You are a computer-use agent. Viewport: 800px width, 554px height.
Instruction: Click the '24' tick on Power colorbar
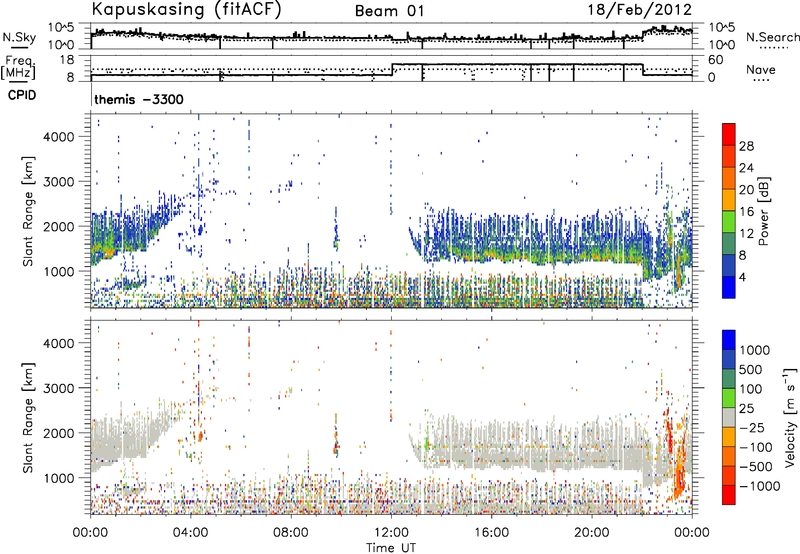click(746, 168)
